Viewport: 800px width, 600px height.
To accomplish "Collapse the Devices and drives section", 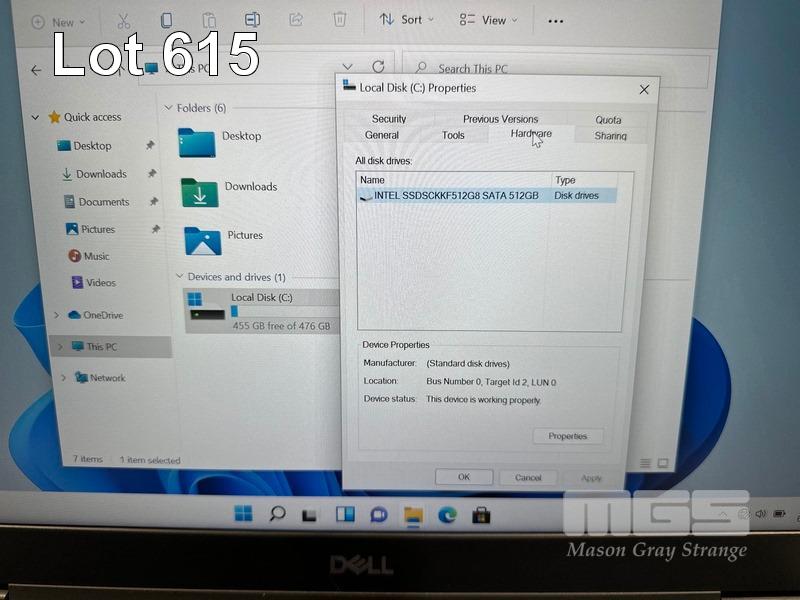I will click(179, 277).
